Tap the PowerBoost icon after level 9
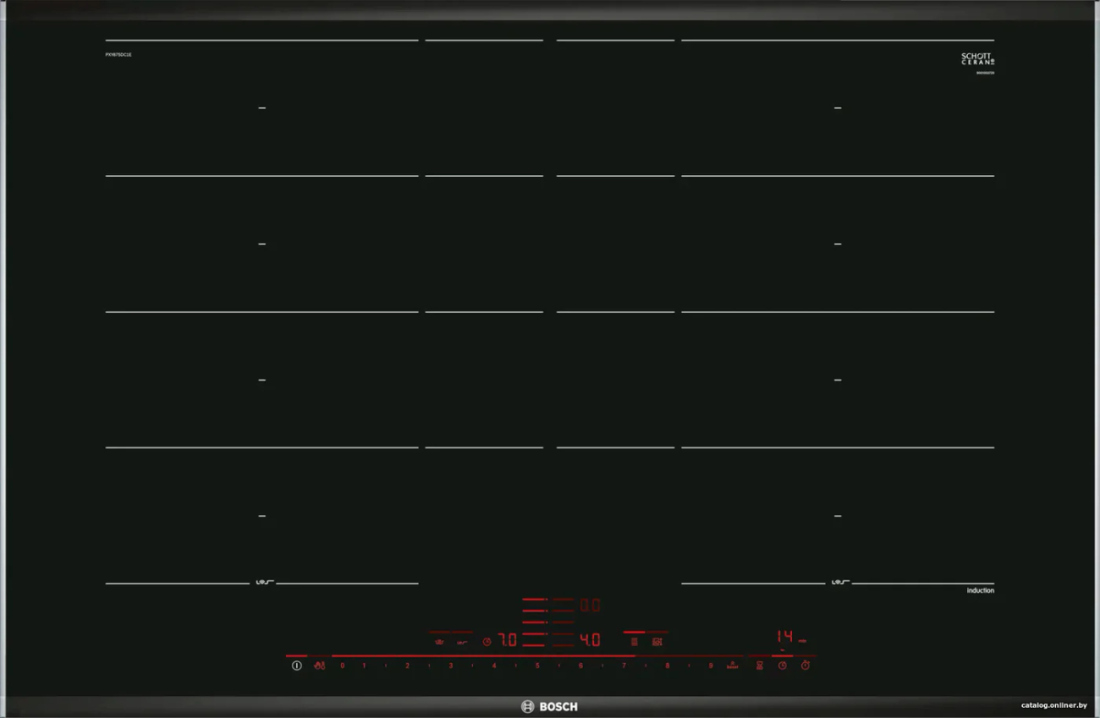This screenshot has height=718, width=1100. [x=732, y=665]
